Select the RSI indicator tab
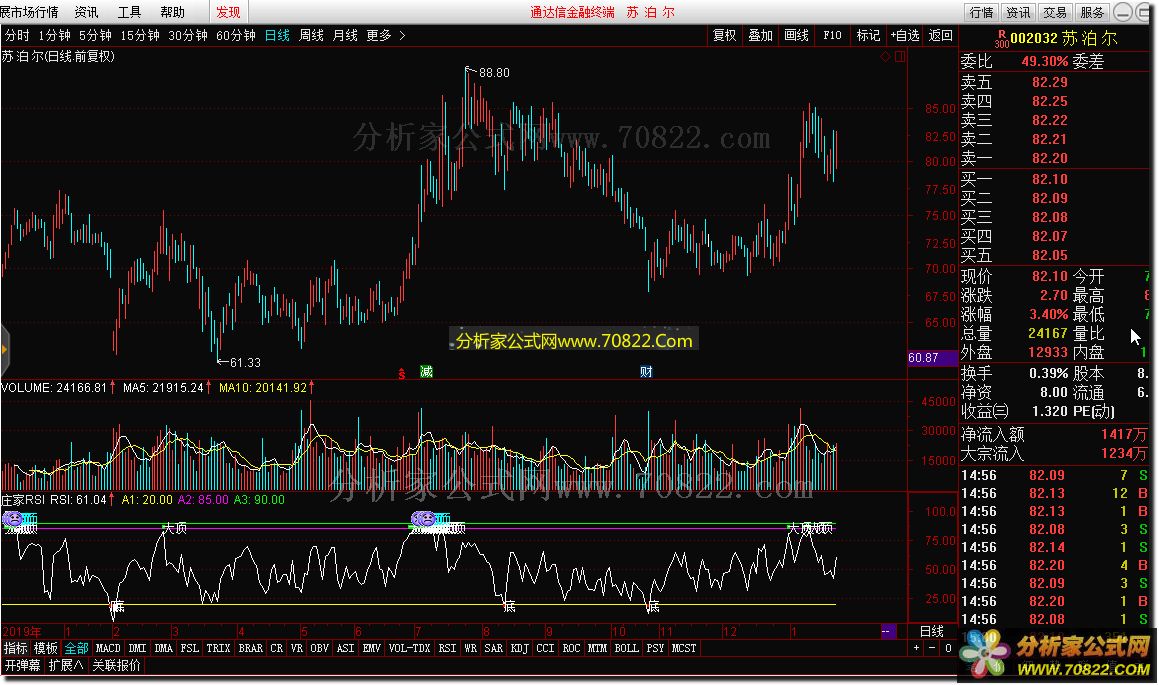Viewport: 1159px width, 685px height. pos(447,648)
